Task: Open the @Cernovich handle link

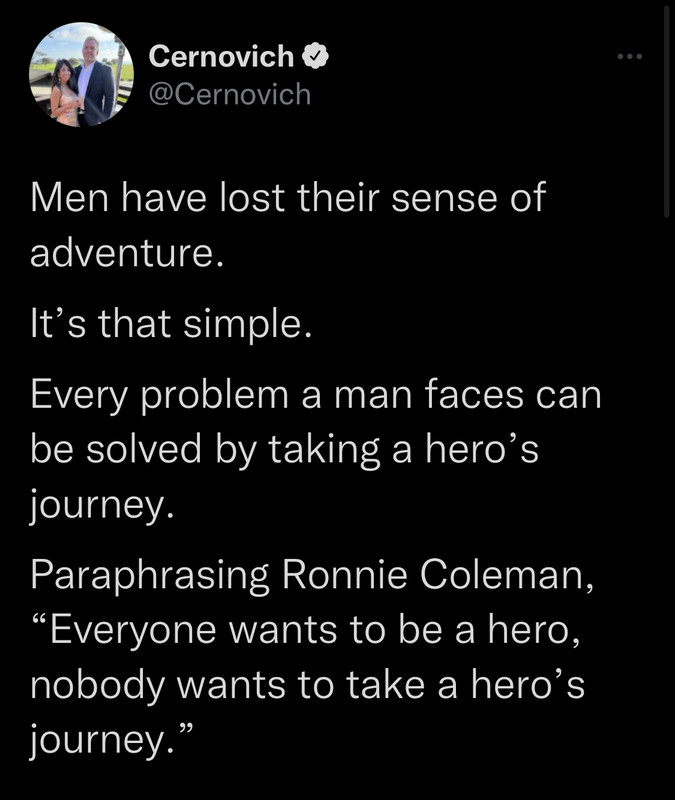Action: pos(230,95)
